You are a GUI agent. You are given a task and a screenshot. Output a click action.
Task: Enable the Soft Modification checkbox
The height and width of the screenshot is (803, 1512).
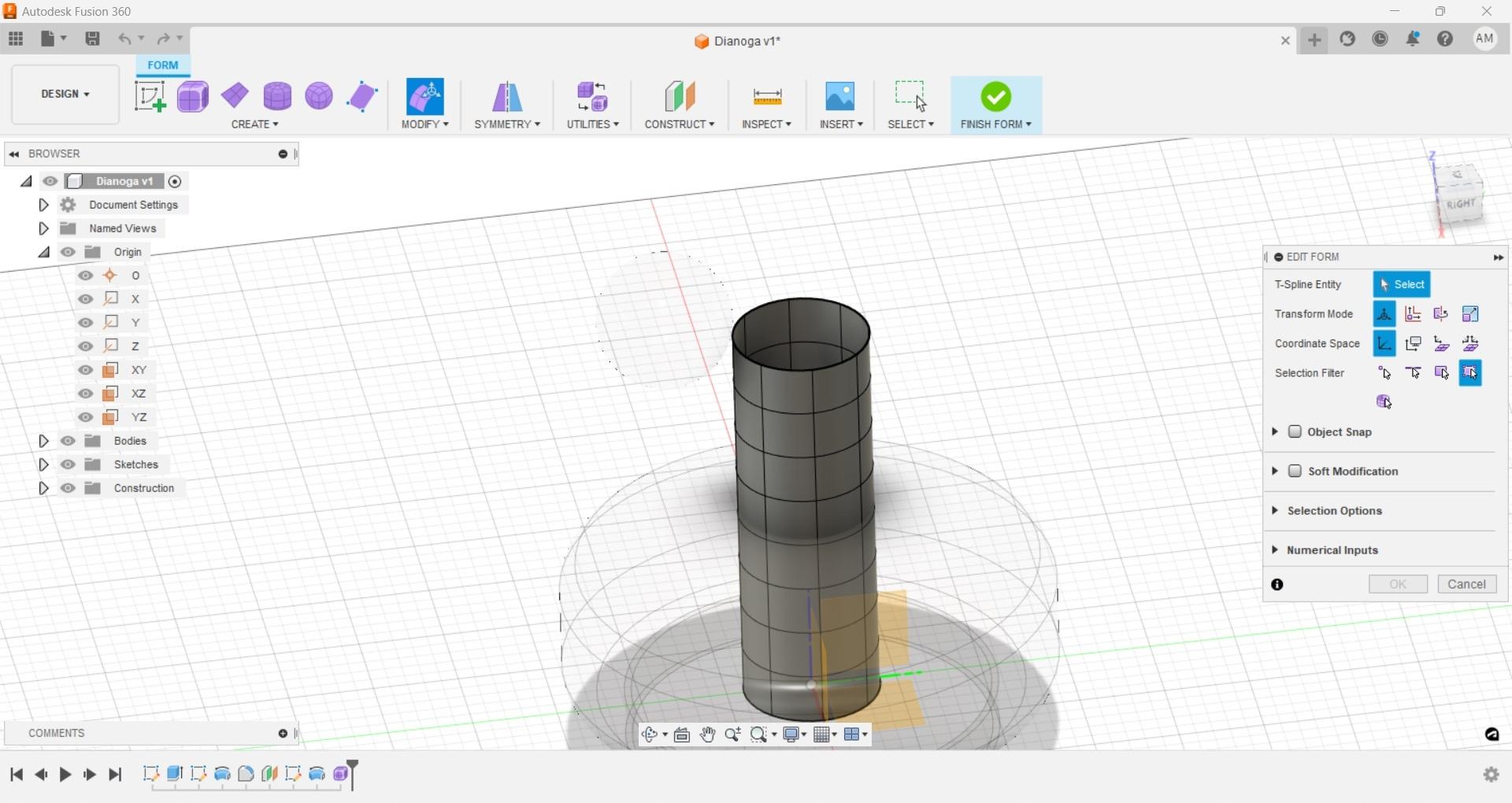[1295, 472]
